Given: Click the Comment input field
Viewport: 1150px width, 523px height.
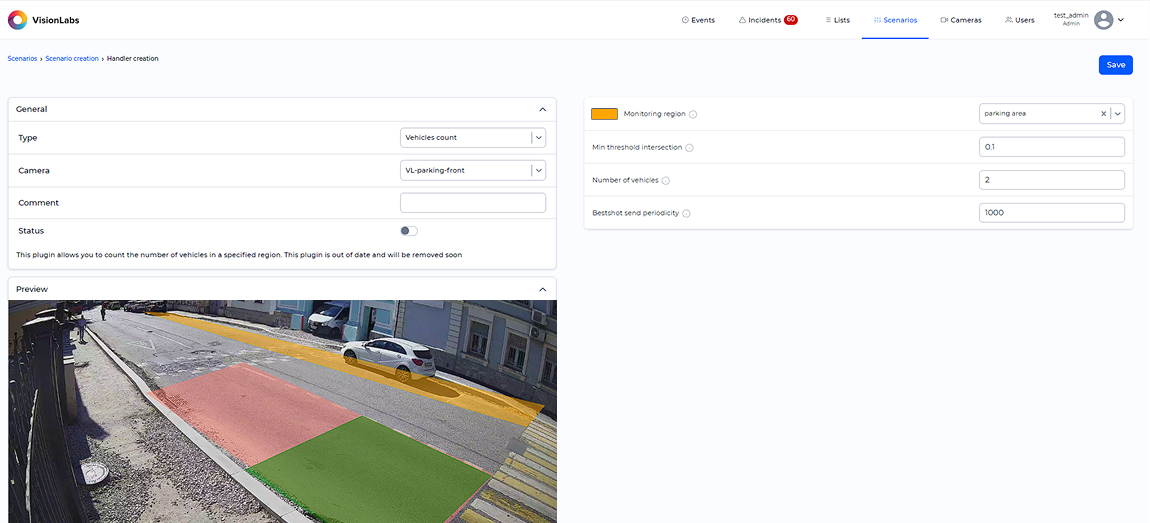Looking at the screenshot, I should point(472,203).
